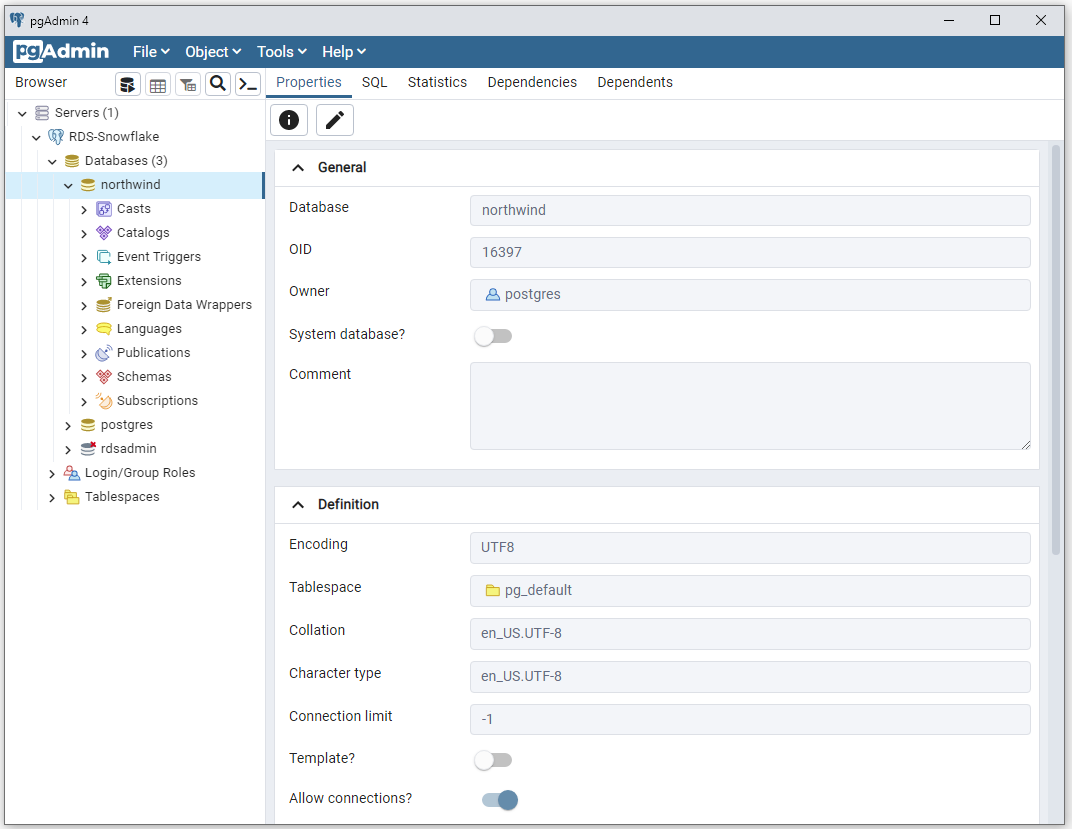This screenshot has width=1072, height=829.
Task: Click the Owner field showing postgres
Action: 750,295
